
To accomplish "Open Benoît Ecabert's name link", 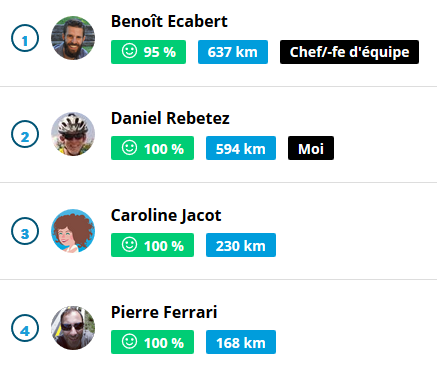I will (169, 21).
